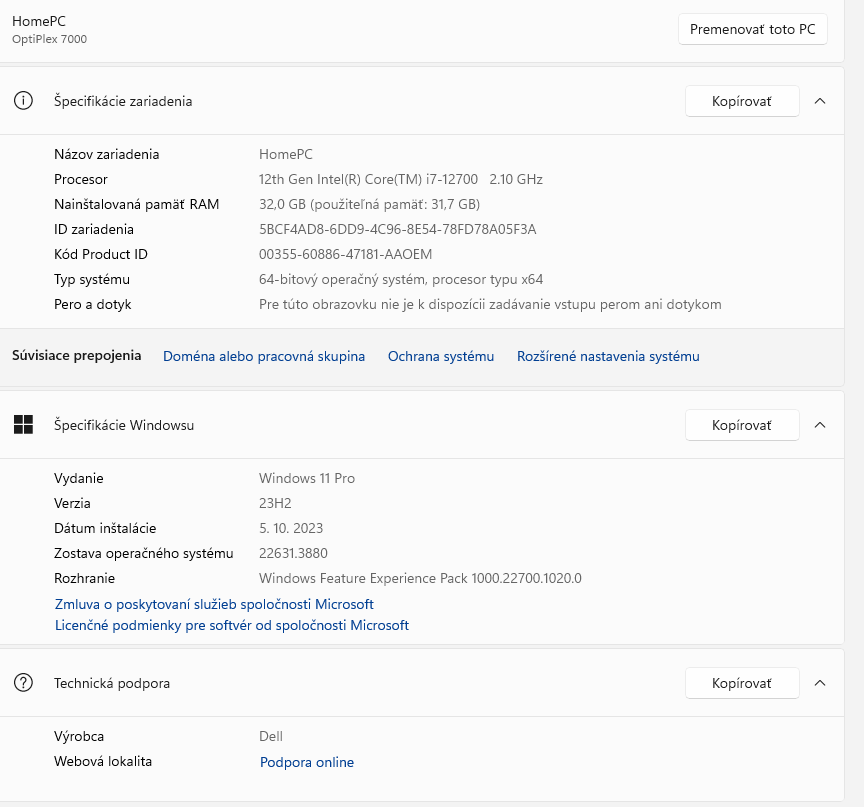Click the HomePC title at top

pos(39,21)
